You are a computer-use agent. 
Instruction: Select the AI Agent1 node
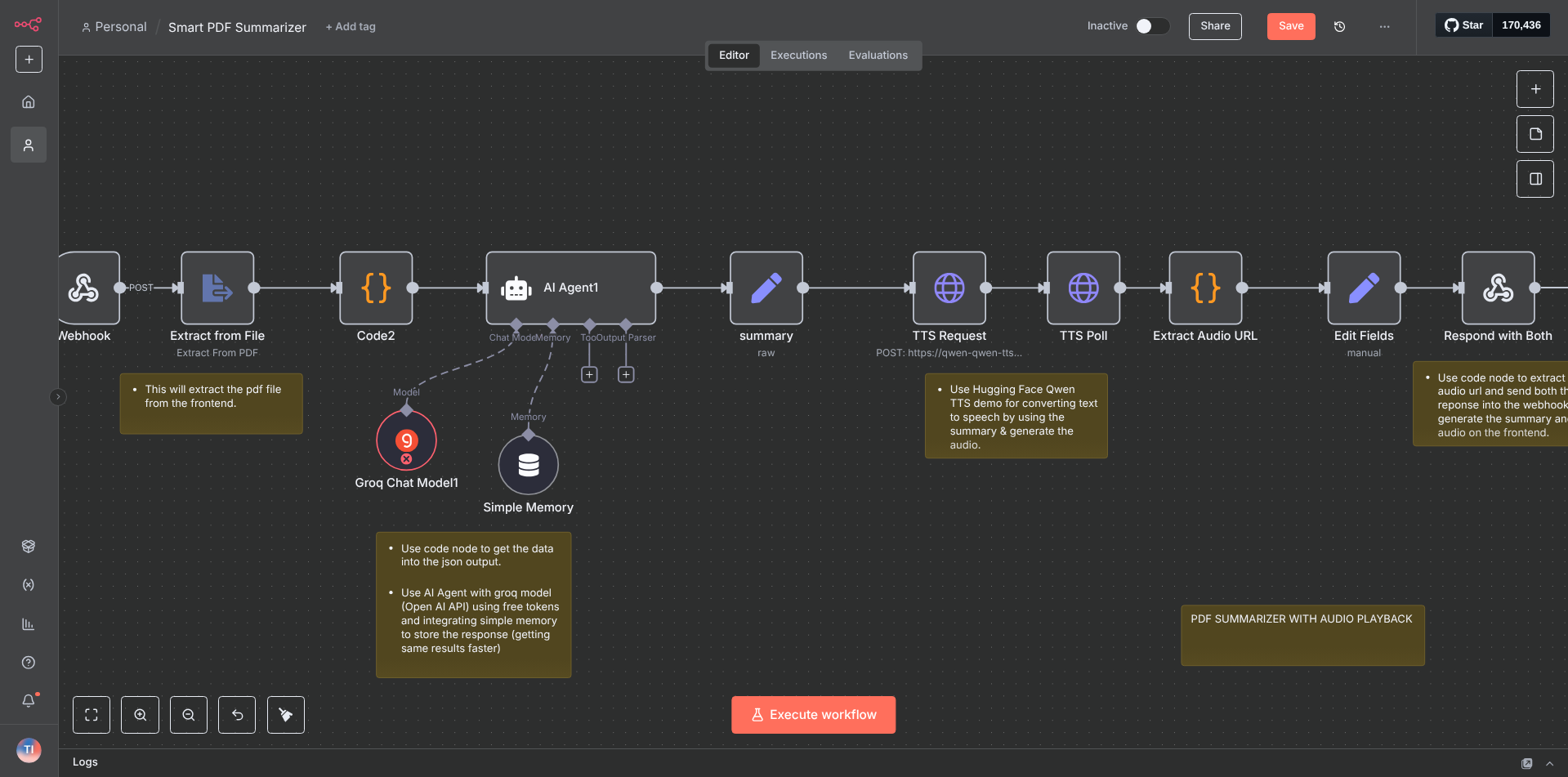coord(570,288)
